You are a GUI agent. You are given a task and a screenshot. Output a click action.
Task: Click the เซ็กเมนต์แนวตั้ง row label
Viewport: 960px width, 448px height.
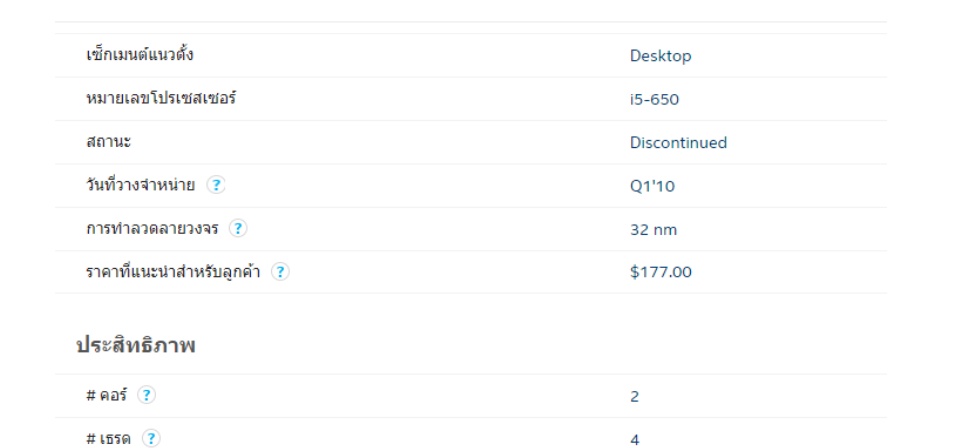point(140,54)
